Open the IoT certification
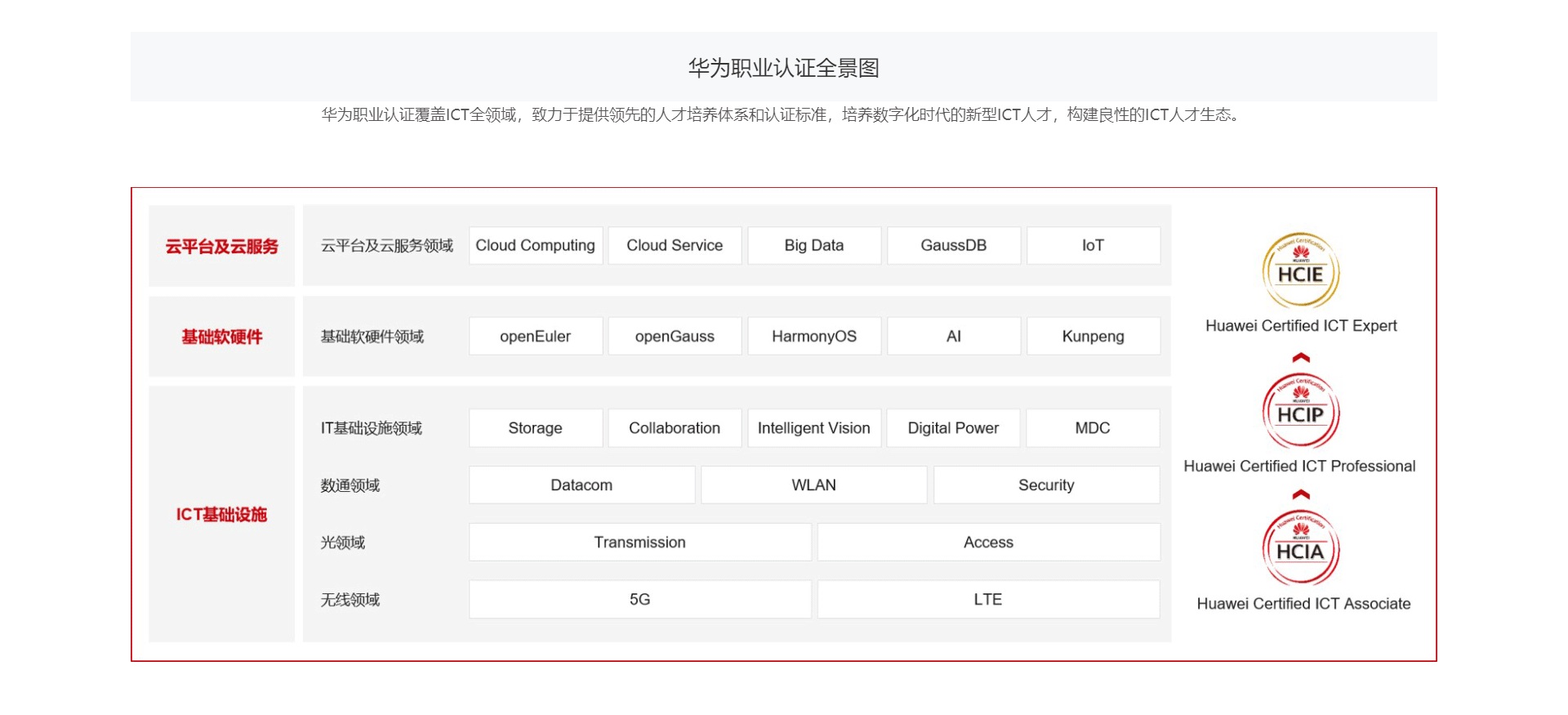The image size is (1568, 715). pos(1094,245)
